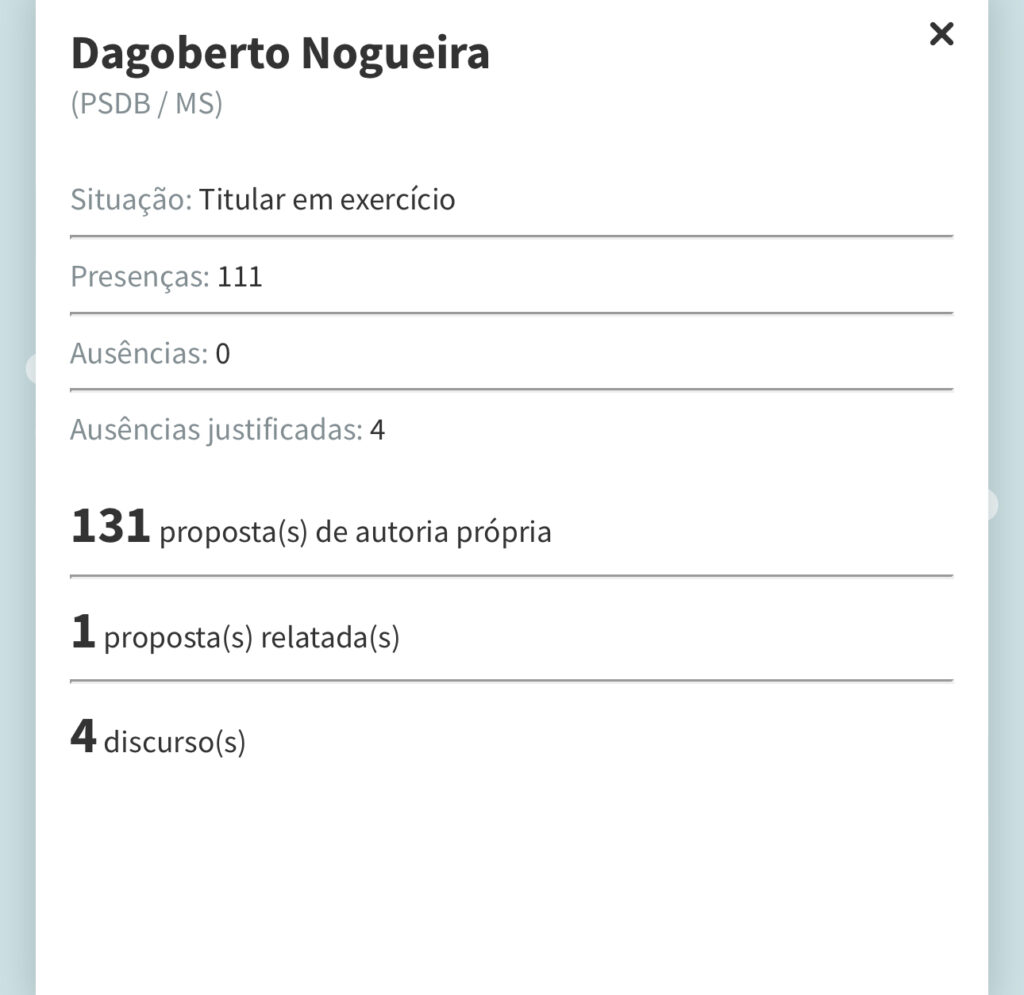Click the bold 4 before discurso(s)
The image size is (1024, 995).
click(x=83, y=737)
